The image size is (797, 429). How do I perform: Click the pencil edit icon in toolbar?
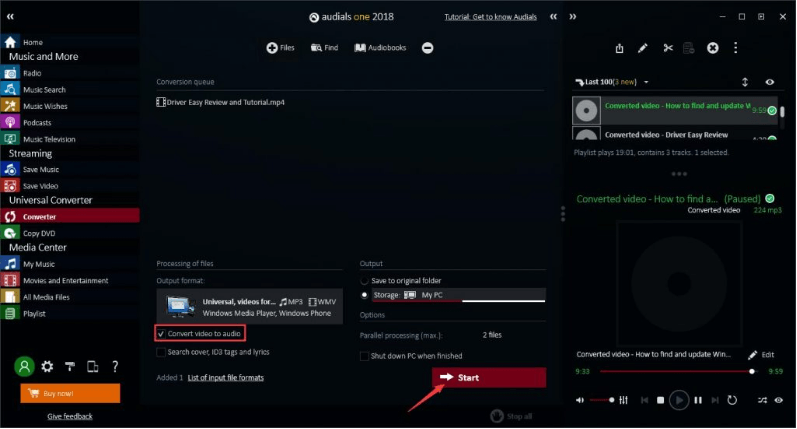point(643,48)
